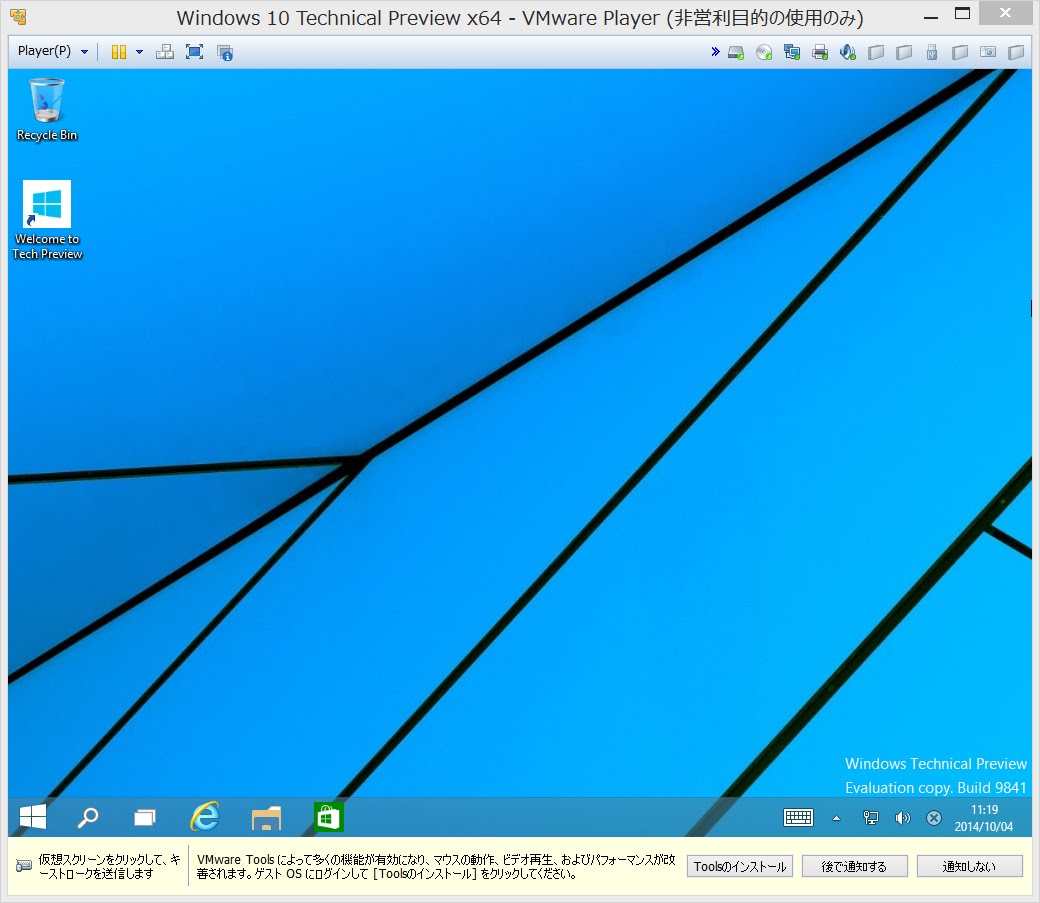Open Search from the guest taskbar
The width and height of the screenshot is (1040, 903).
click(88, 817)
